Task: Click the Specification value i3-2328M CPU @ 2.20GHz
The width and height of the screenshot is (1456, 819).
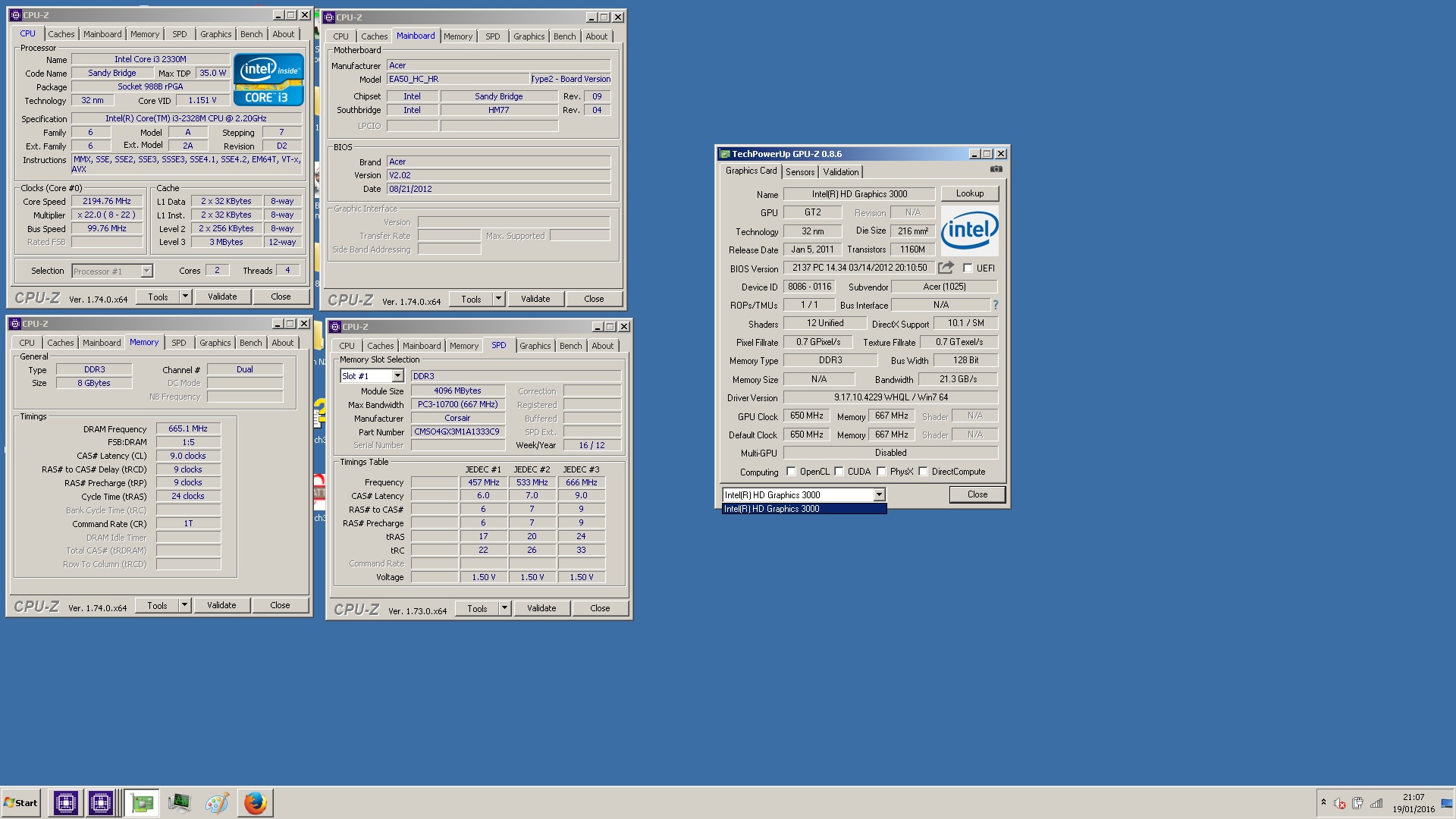Action: (186, 118)
